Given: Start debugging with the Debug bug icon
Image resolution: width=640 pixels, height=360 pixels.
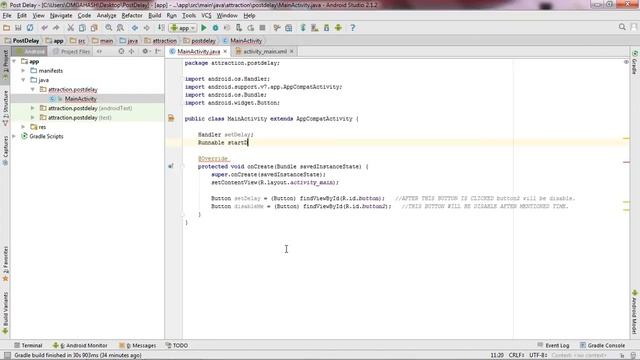Looking at the screenshot, I should tap(215, 28).
